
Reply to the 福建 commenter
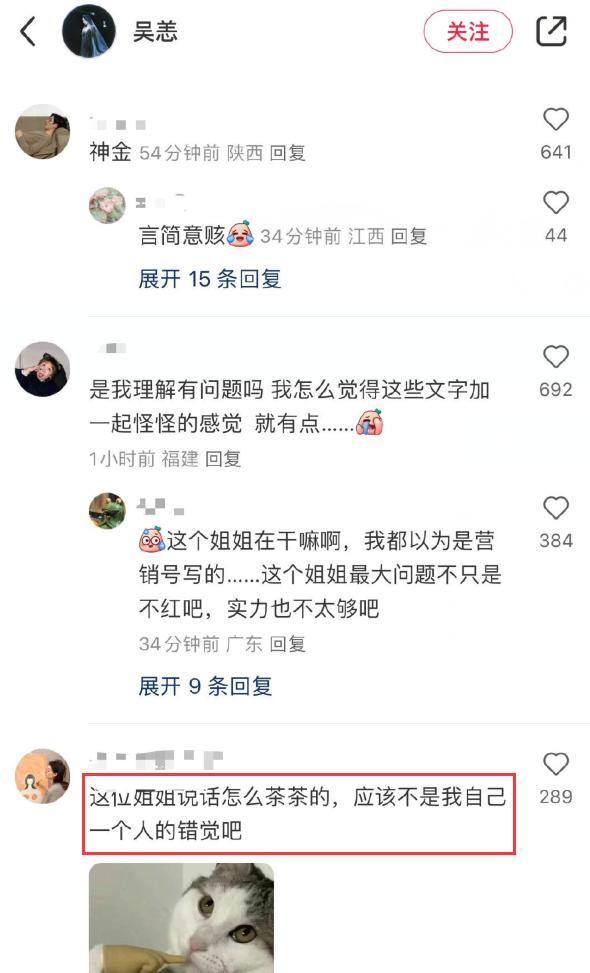click(x=223, y=459)
